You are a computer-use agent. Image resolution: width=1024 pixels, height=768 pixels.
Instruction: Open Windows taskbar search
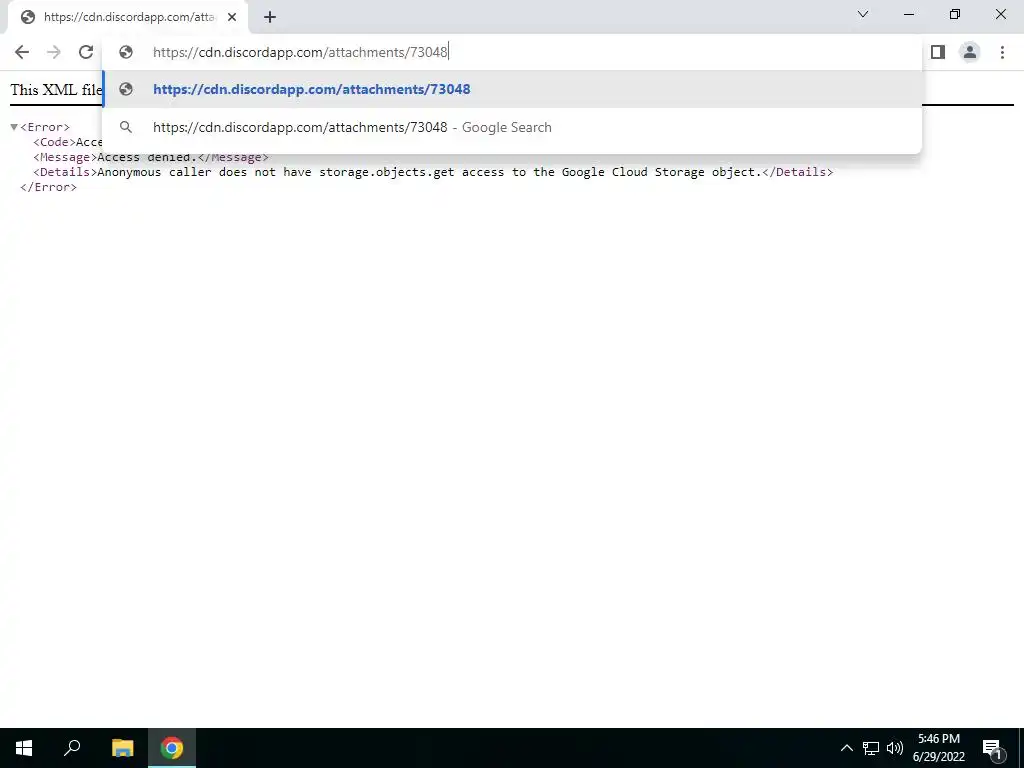[x=72, y=748]
